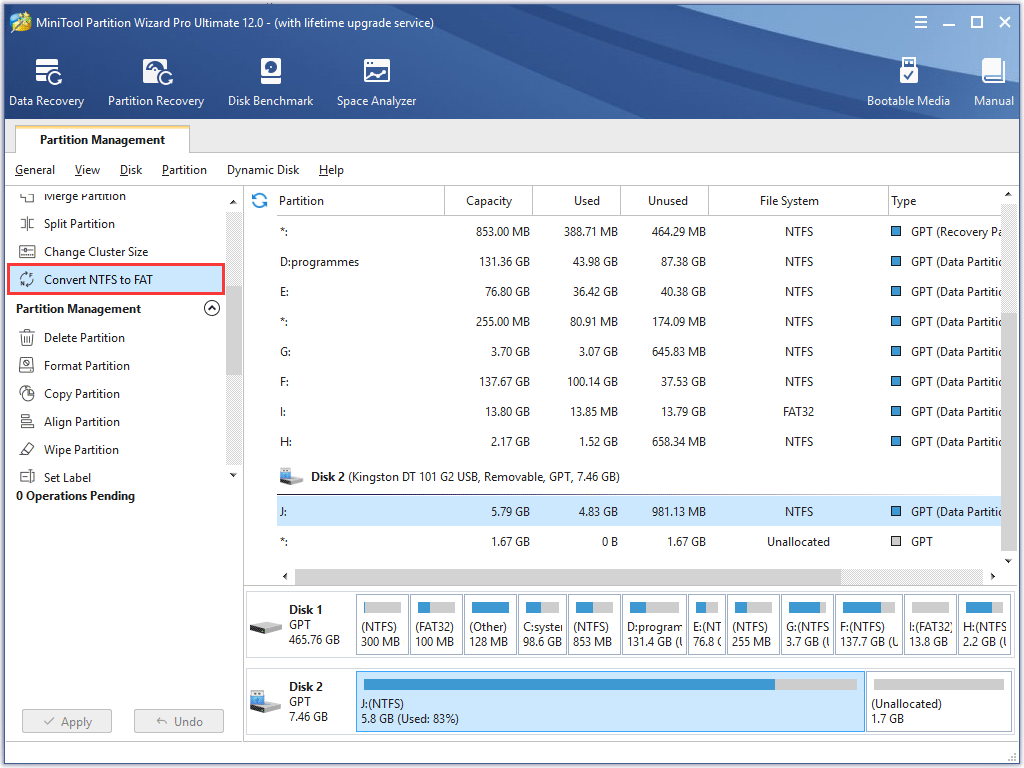Select Split Partition in sidebar

[x=79, y=223]
